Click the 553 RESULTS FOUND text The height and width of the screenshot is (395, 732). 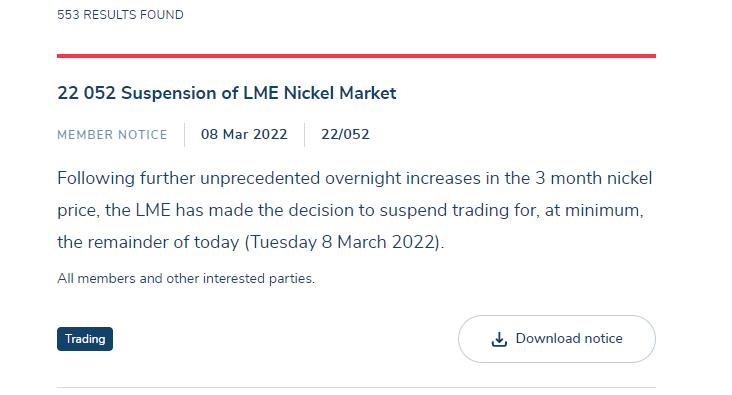tap(120, 15)
